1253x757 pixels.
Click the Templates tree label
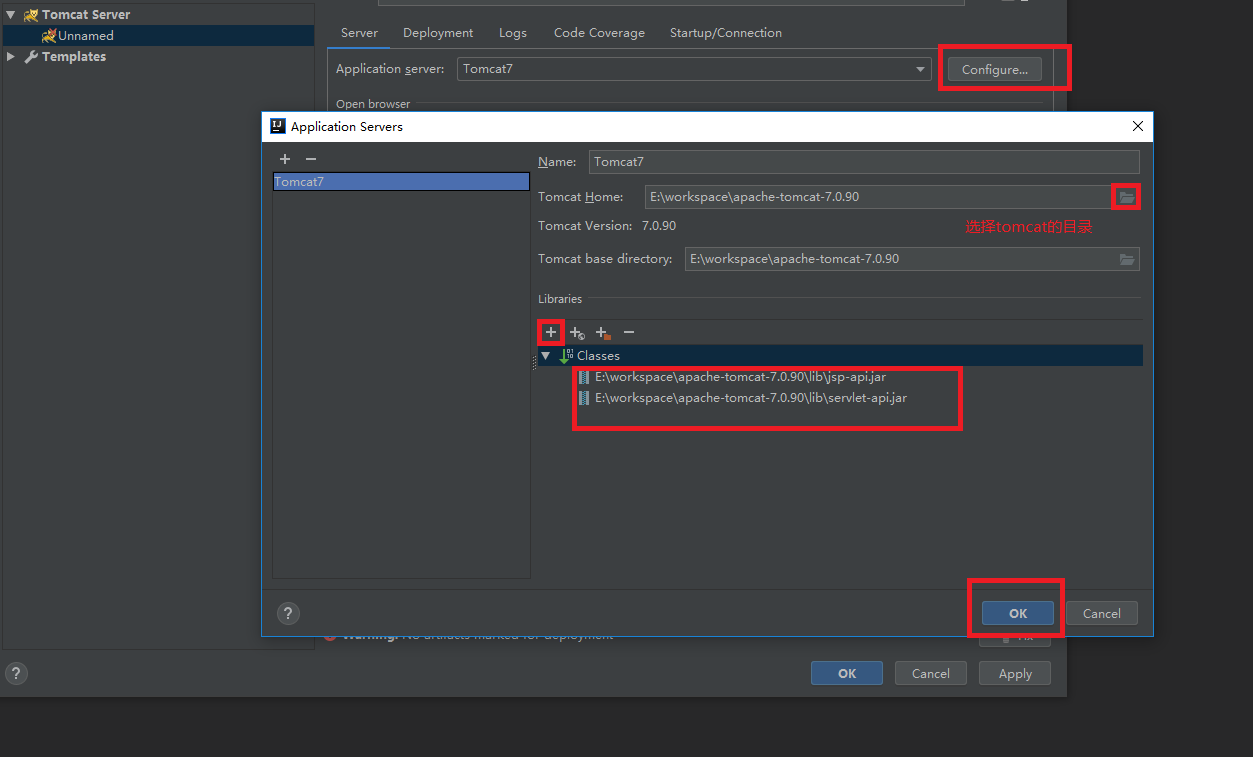pos(74,57)
